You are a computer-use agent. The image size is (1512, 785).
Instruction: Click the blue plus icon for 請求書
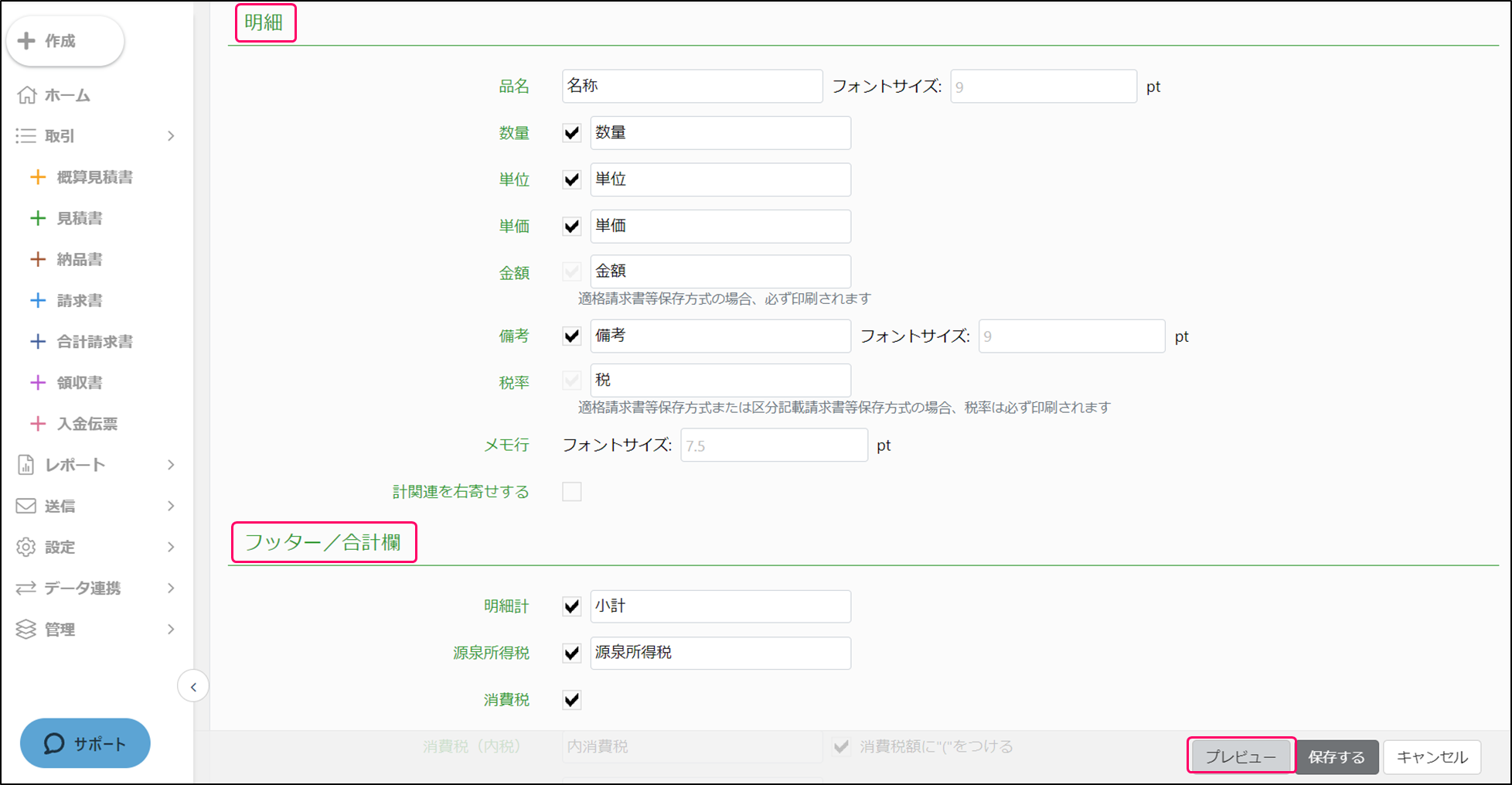[37, 300]
